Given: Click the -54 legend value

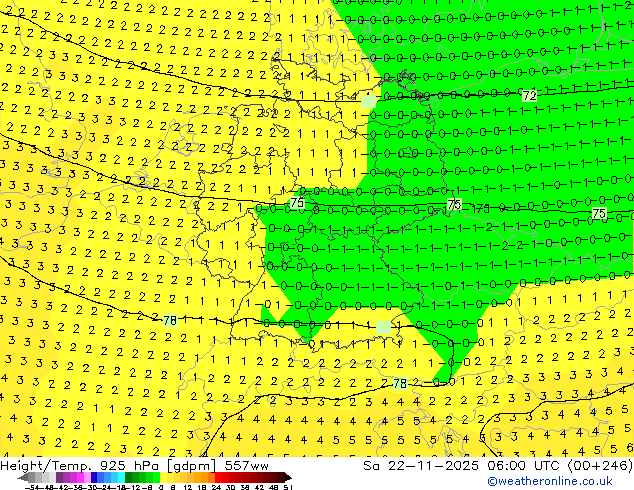Looking at the screenshot, I should coord(32,487).
